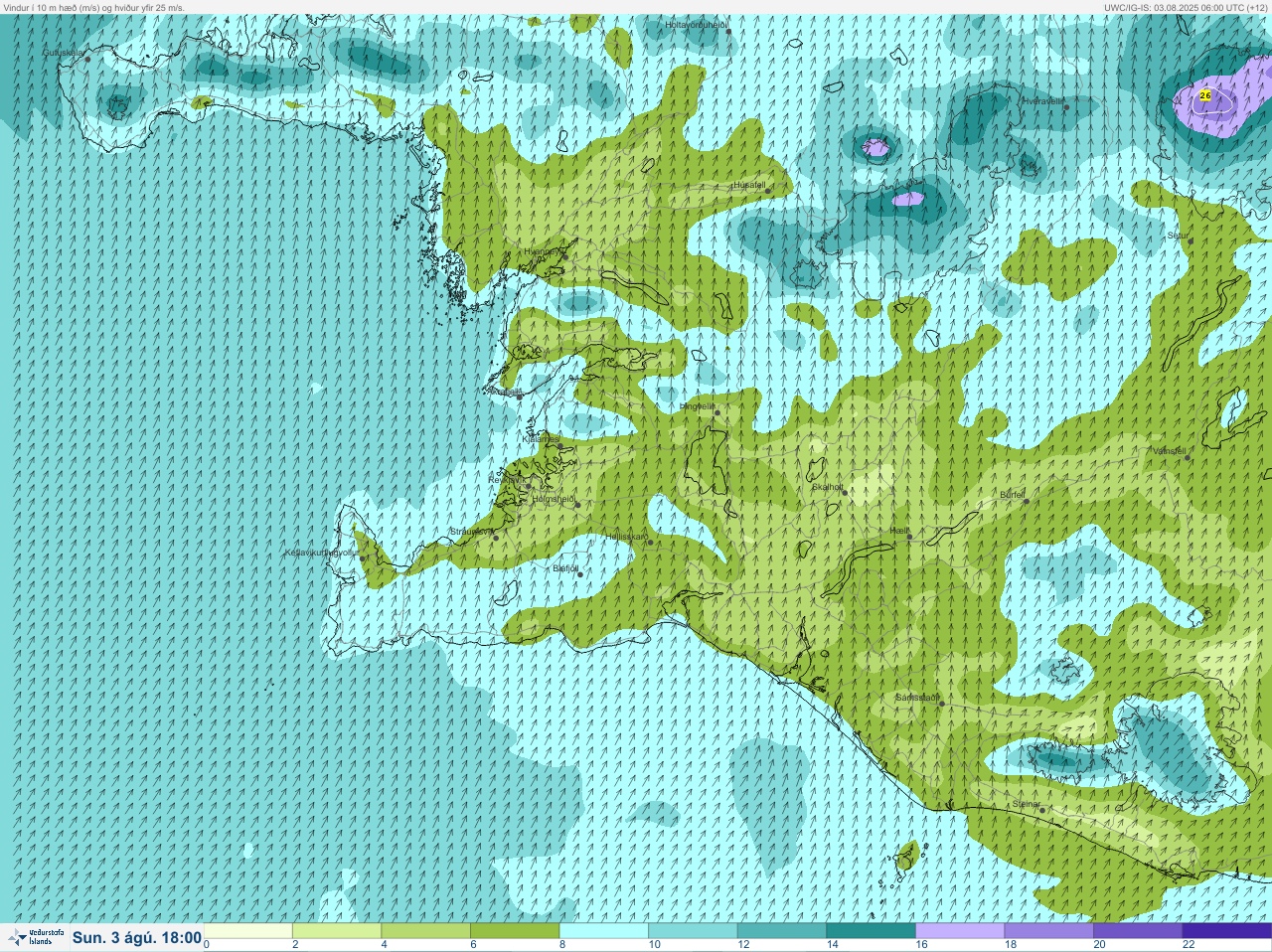Image resolution: width=1272 pixels, height=952 pixels.
Task: Click the Hvanneyri station label
Action: (543, 251)
